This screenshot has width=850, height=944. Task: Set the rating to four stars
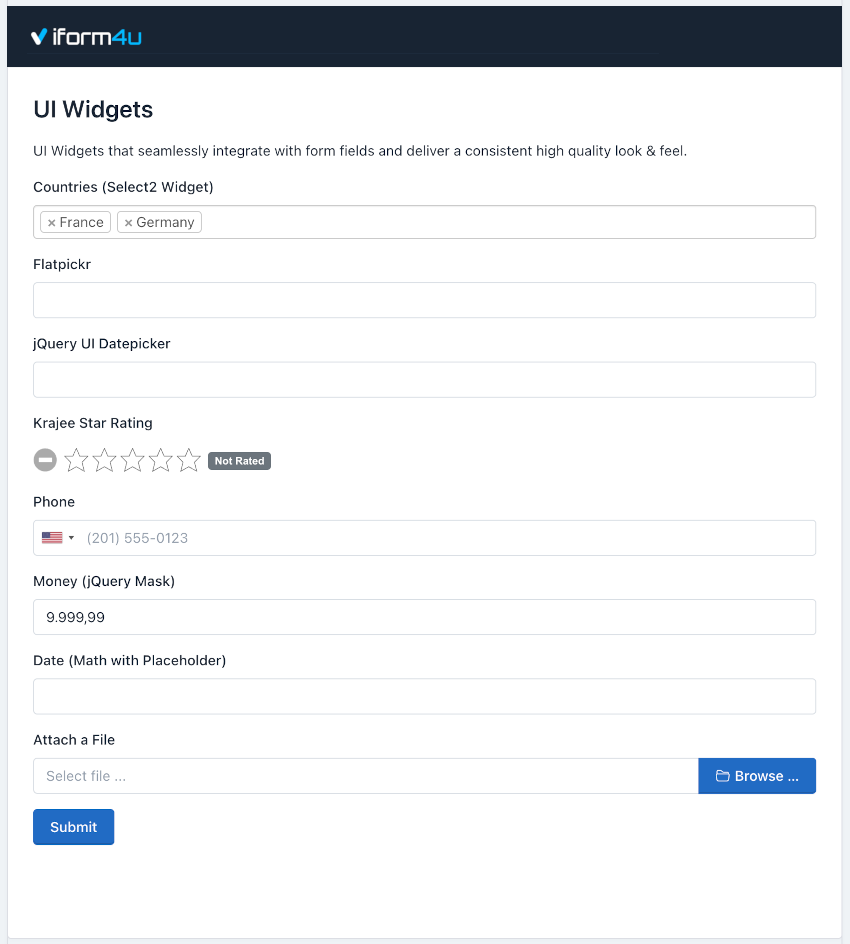click(x=160, y=460)
